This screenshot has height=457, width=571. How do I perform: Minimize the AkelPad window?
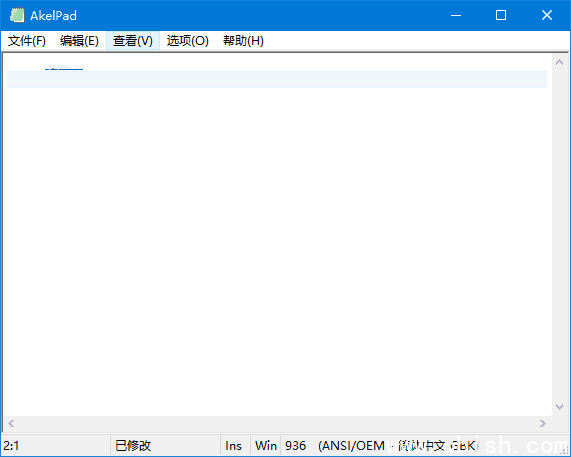pyautogui.click(x=456, y=15)
